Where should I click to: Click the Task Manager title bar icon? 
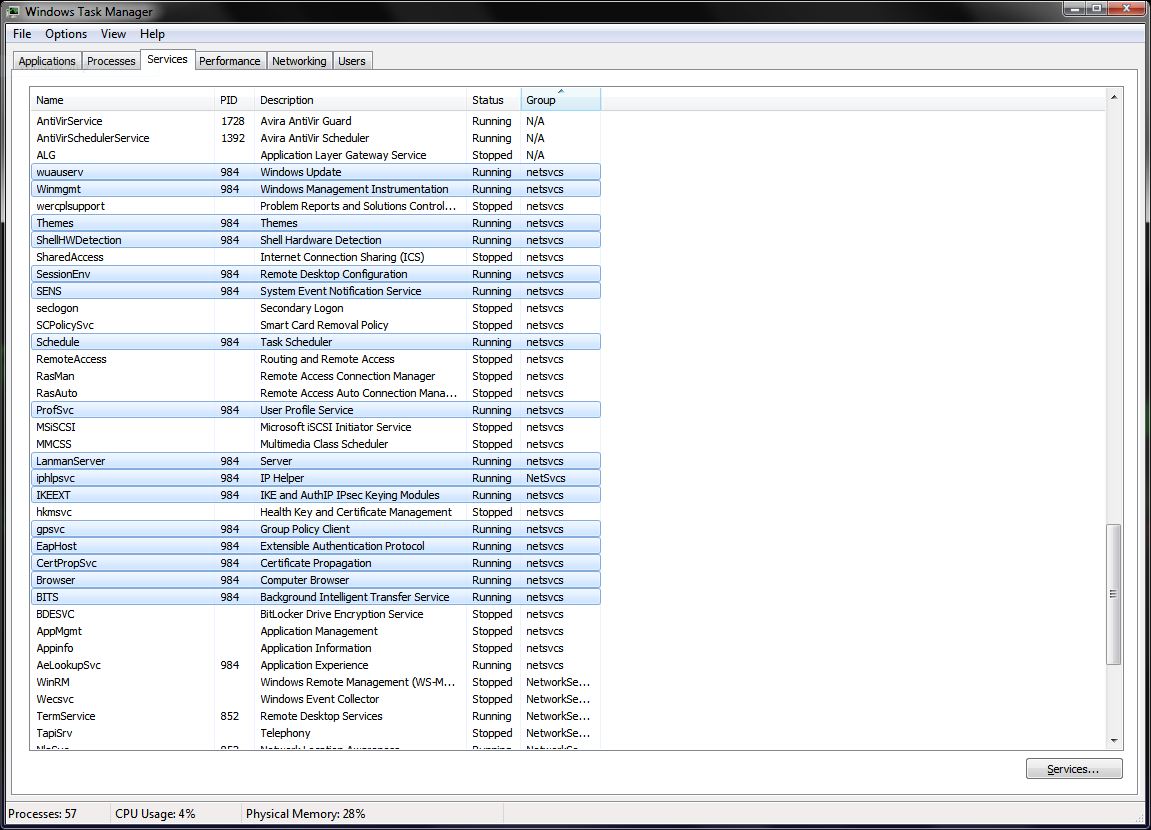click(13, 11)
